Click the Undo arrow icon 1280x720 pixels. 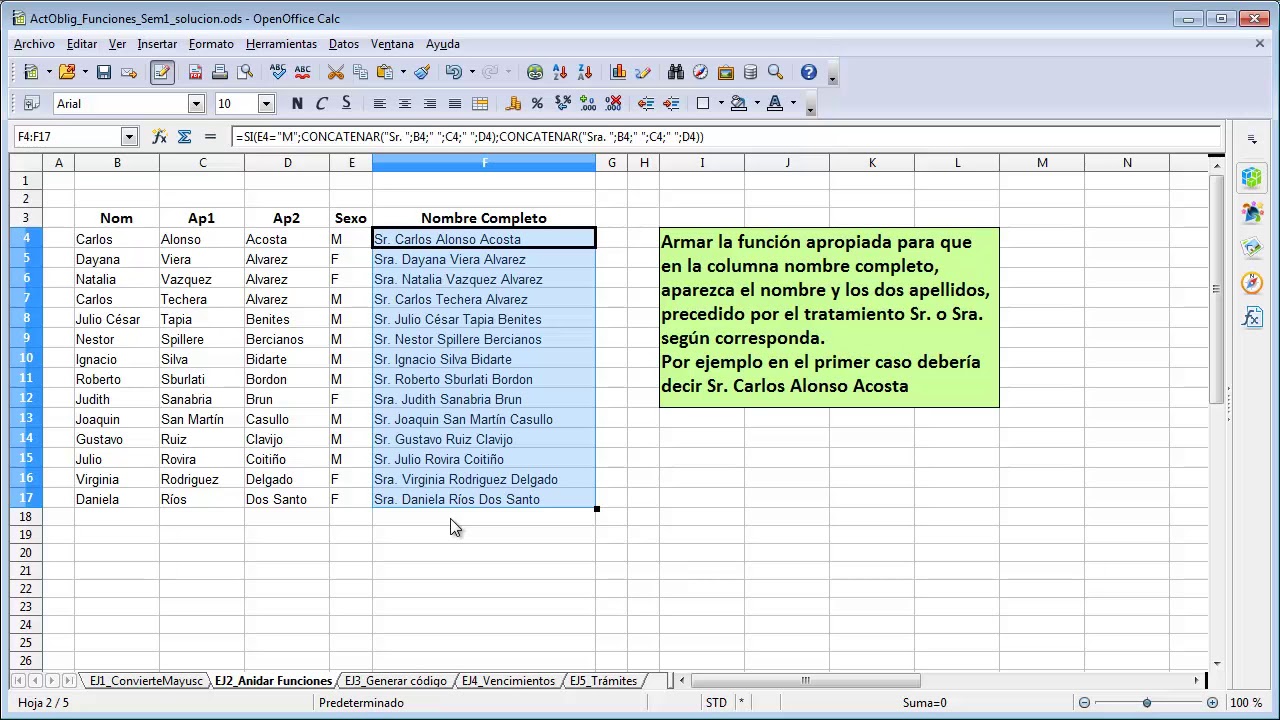click(x=454, y=72)
